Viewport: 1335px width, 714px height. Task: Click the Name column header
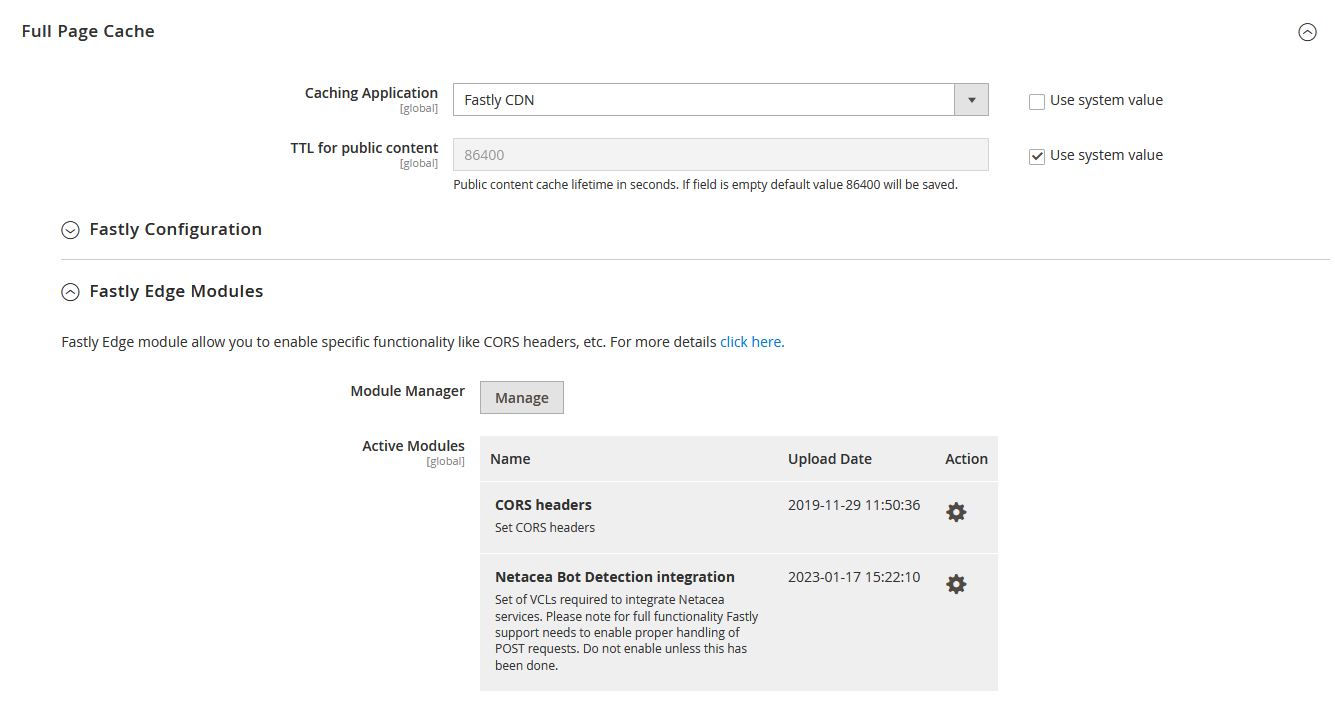[x=510, y=459]
